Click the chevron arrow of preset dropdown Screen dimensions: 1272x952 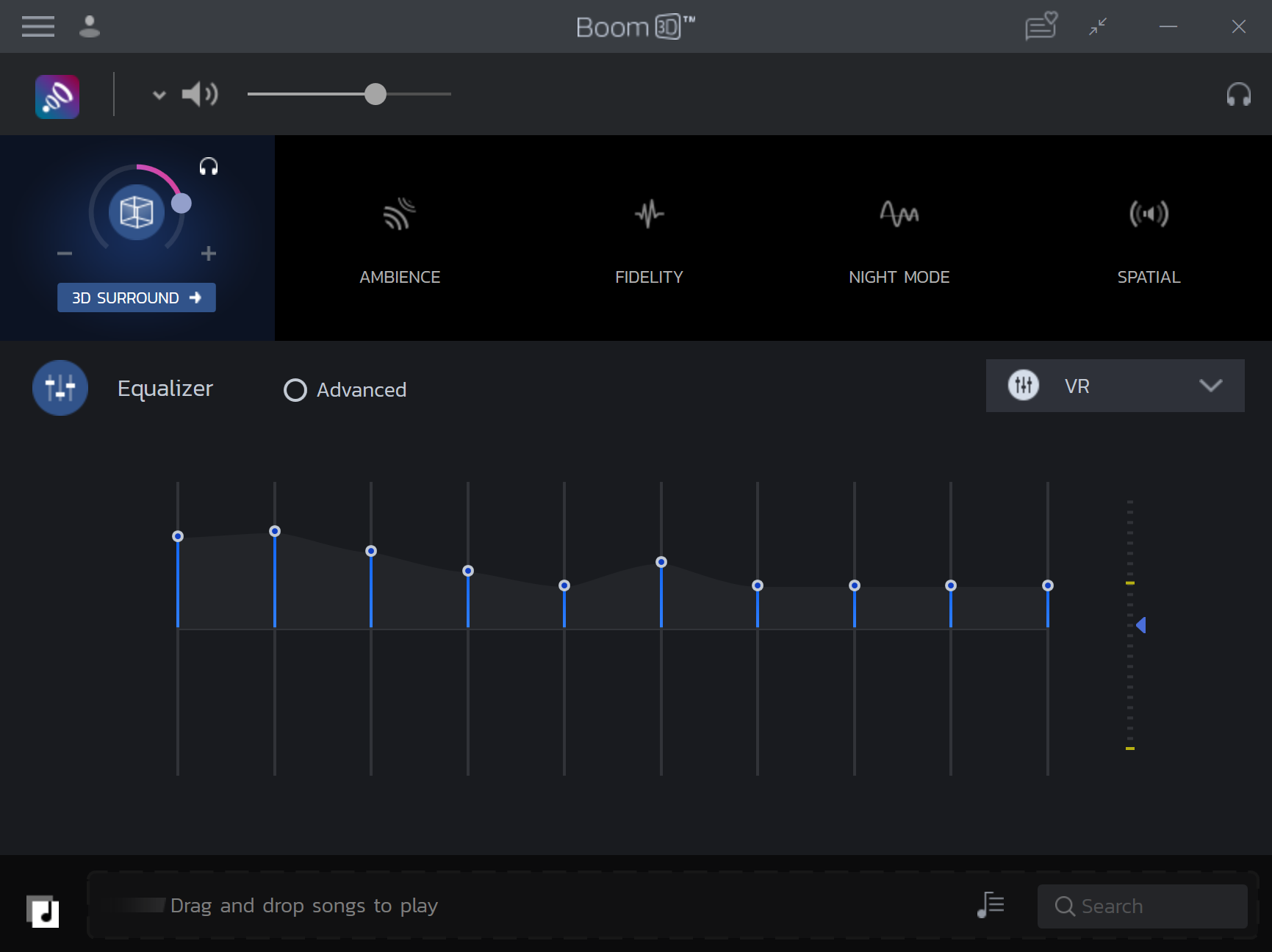pyautogui.click(x=1210, y=386)
